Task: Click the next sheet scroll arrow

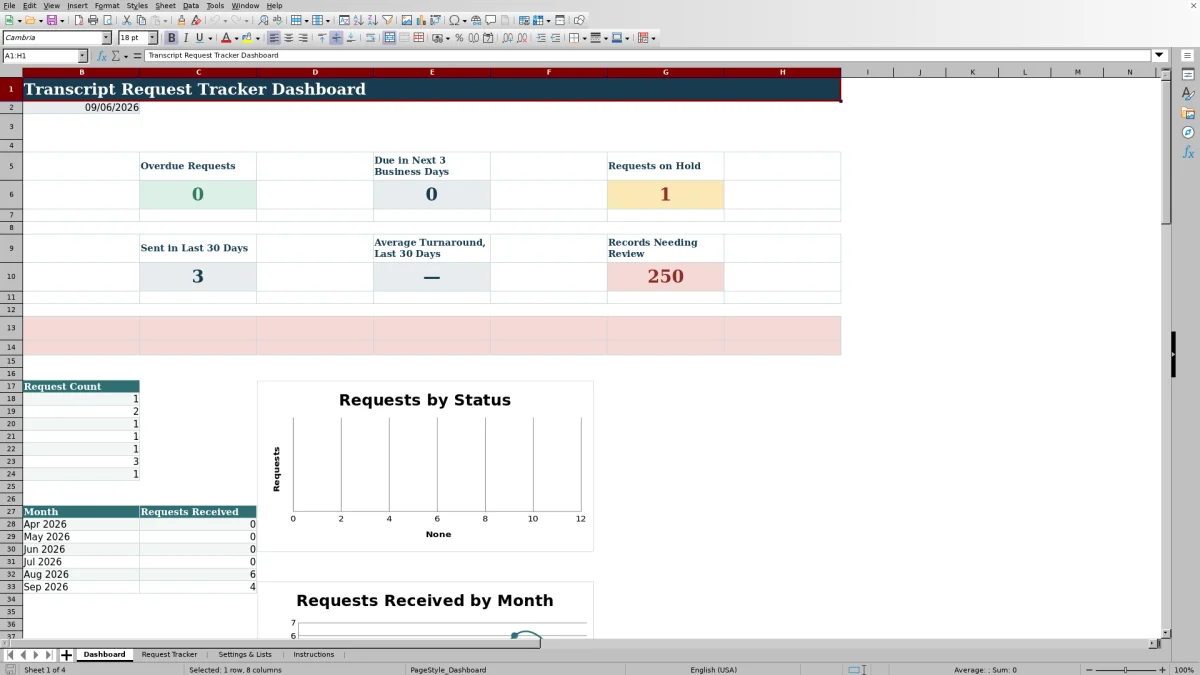Action: click(x=36, y=655)
